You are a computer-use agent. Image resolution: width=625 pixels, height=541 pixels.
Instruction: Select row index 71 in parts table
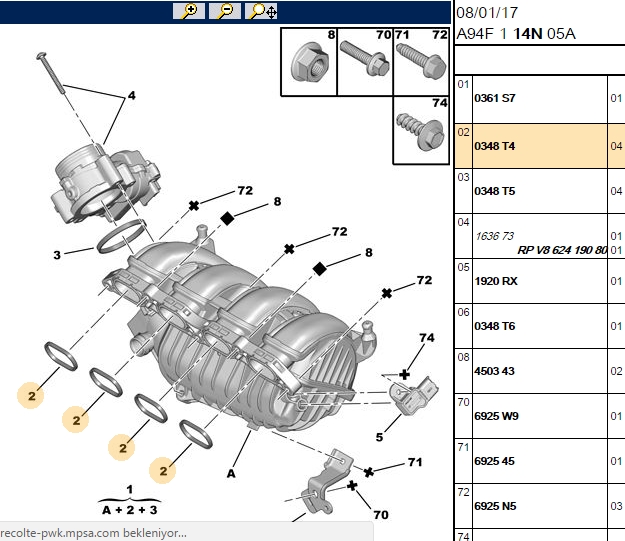pos(463,447)
